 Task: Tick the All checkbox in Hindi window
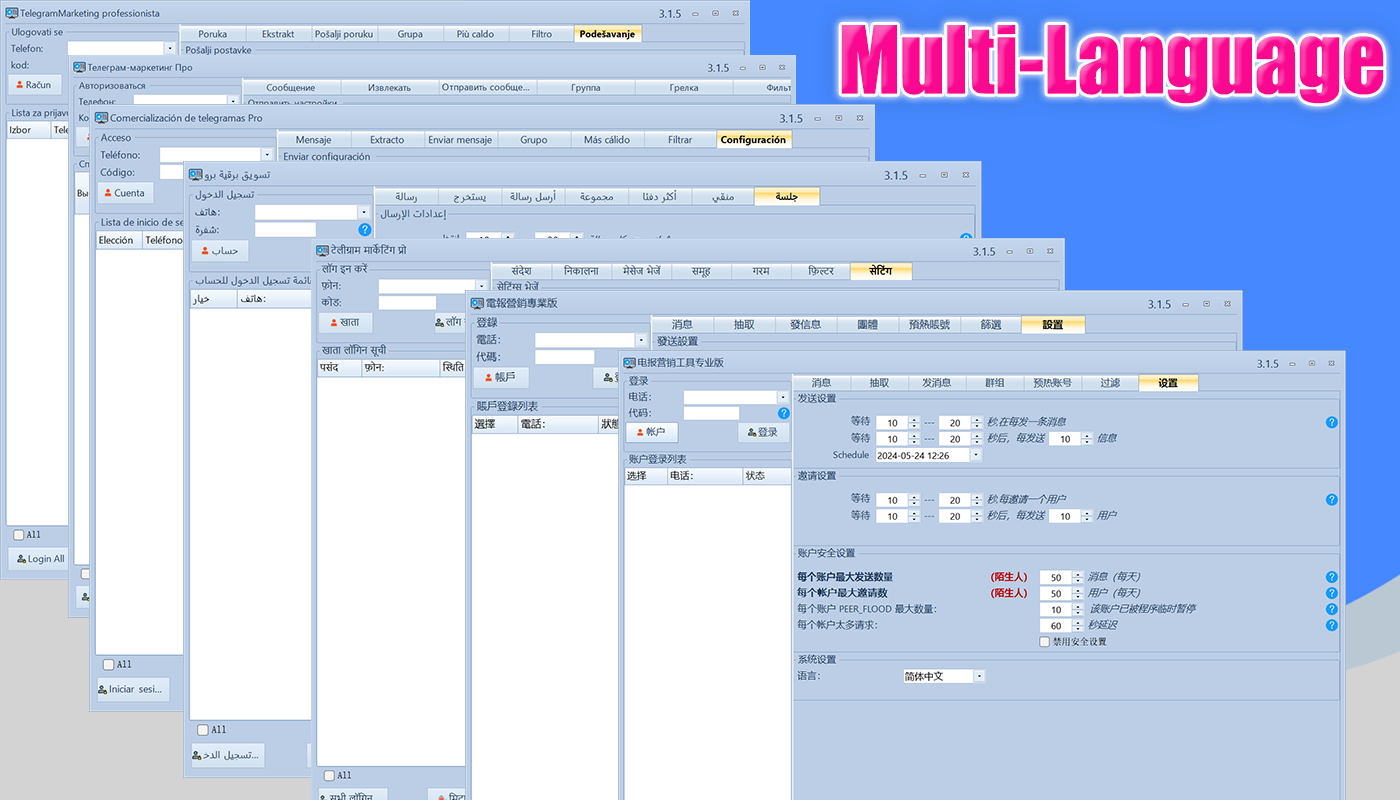328,775
